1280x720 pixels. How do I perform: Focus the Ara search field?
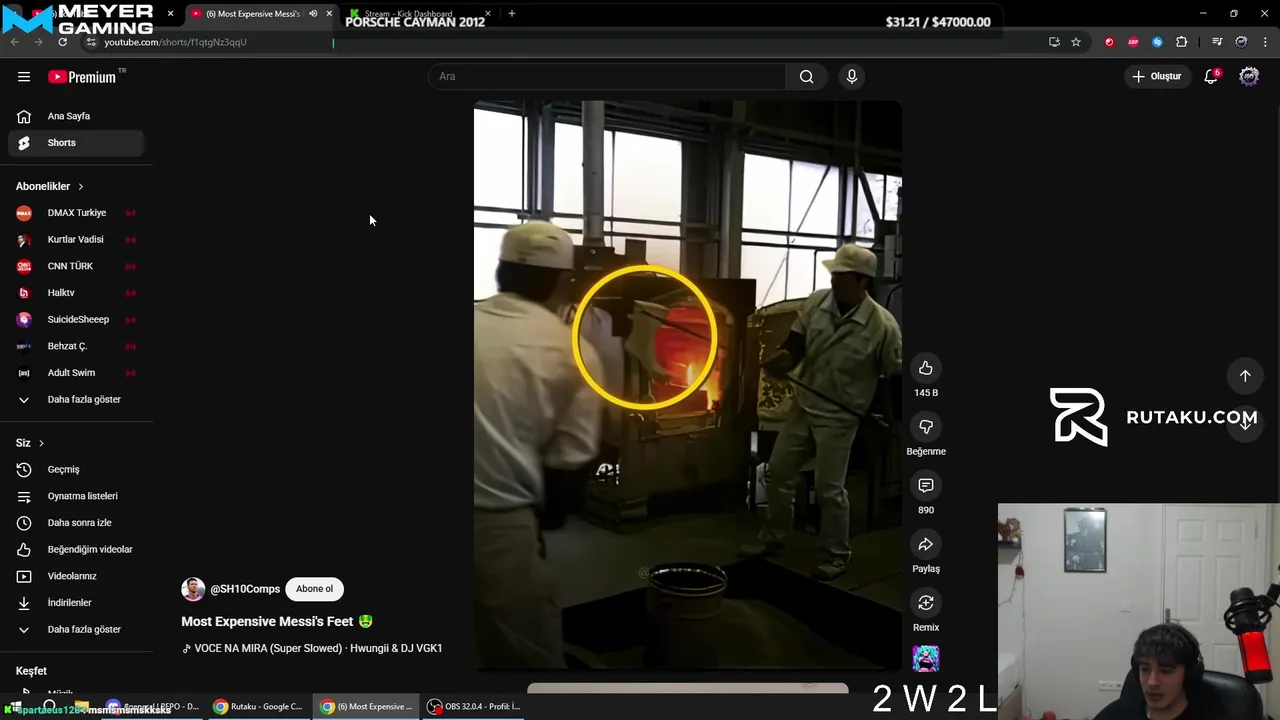click(x=608, y=76)
